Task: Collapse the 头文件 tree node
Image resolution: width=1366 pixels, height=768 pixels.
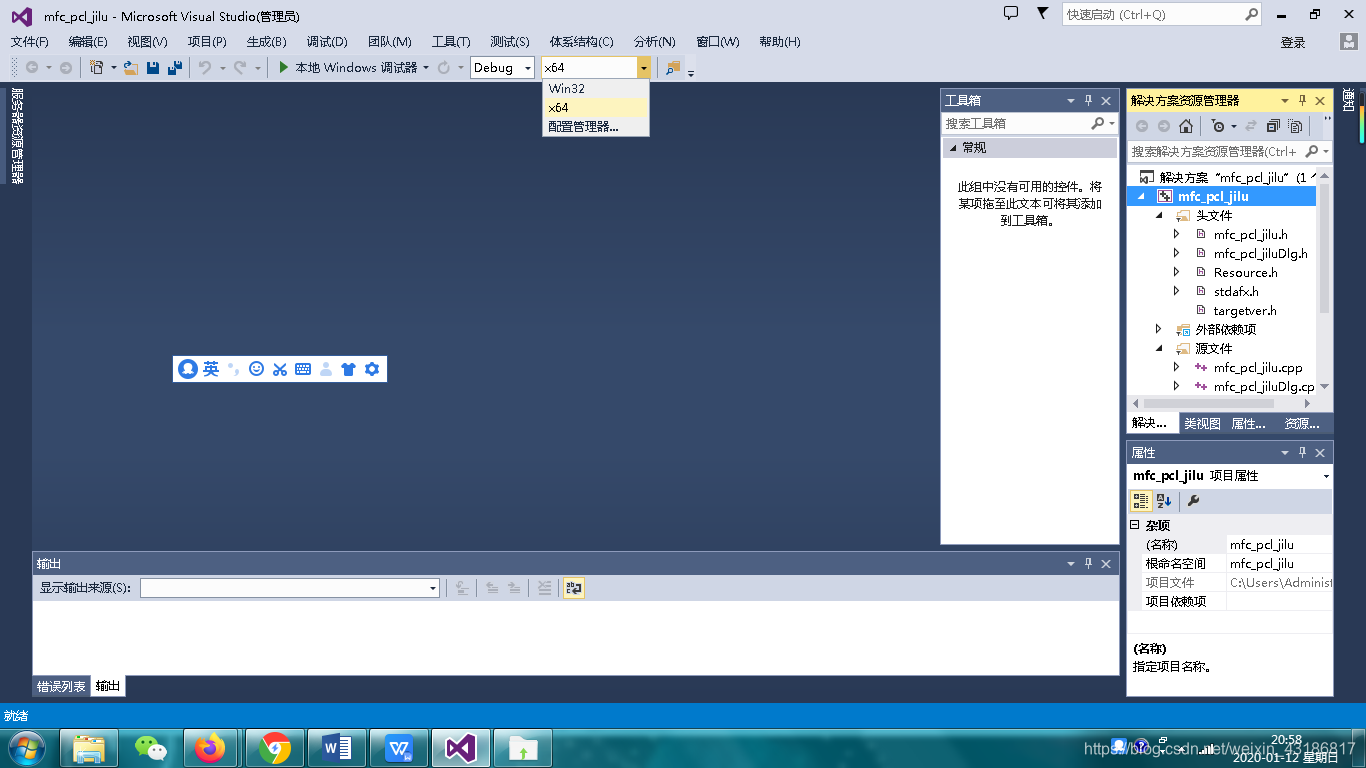Action: tap(1159, 215)
